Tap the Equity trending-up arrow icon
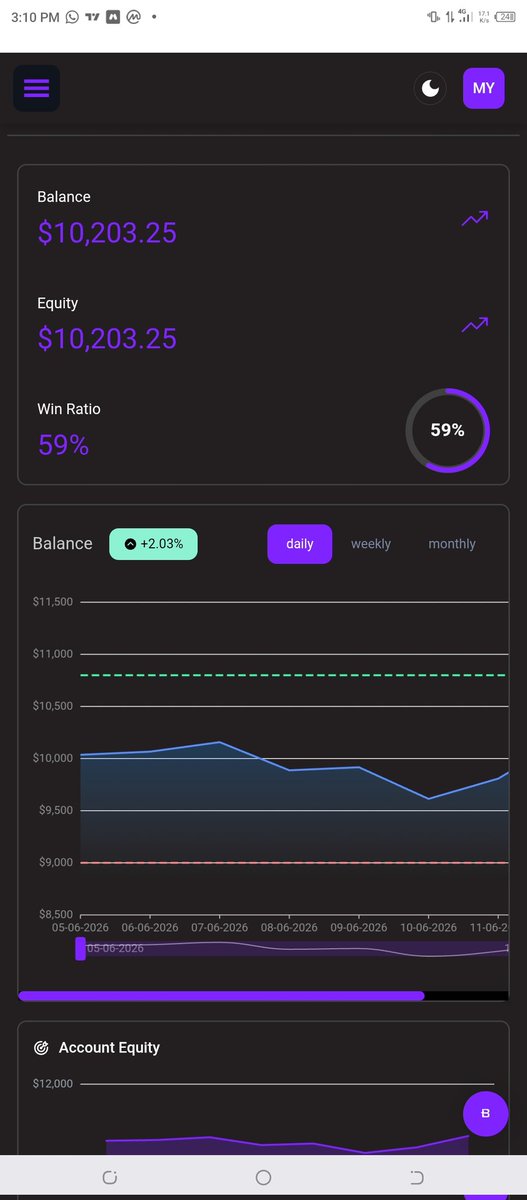Screen dimensions: 527x1200 point(475,324)
